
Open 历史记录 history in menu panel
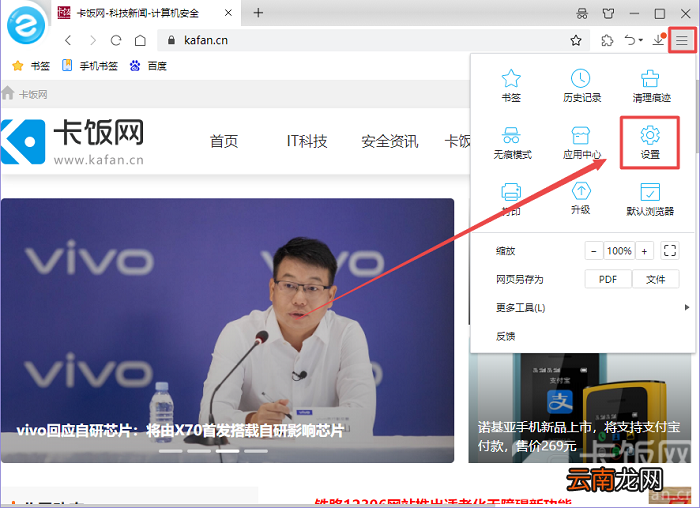tap(581, 86)
